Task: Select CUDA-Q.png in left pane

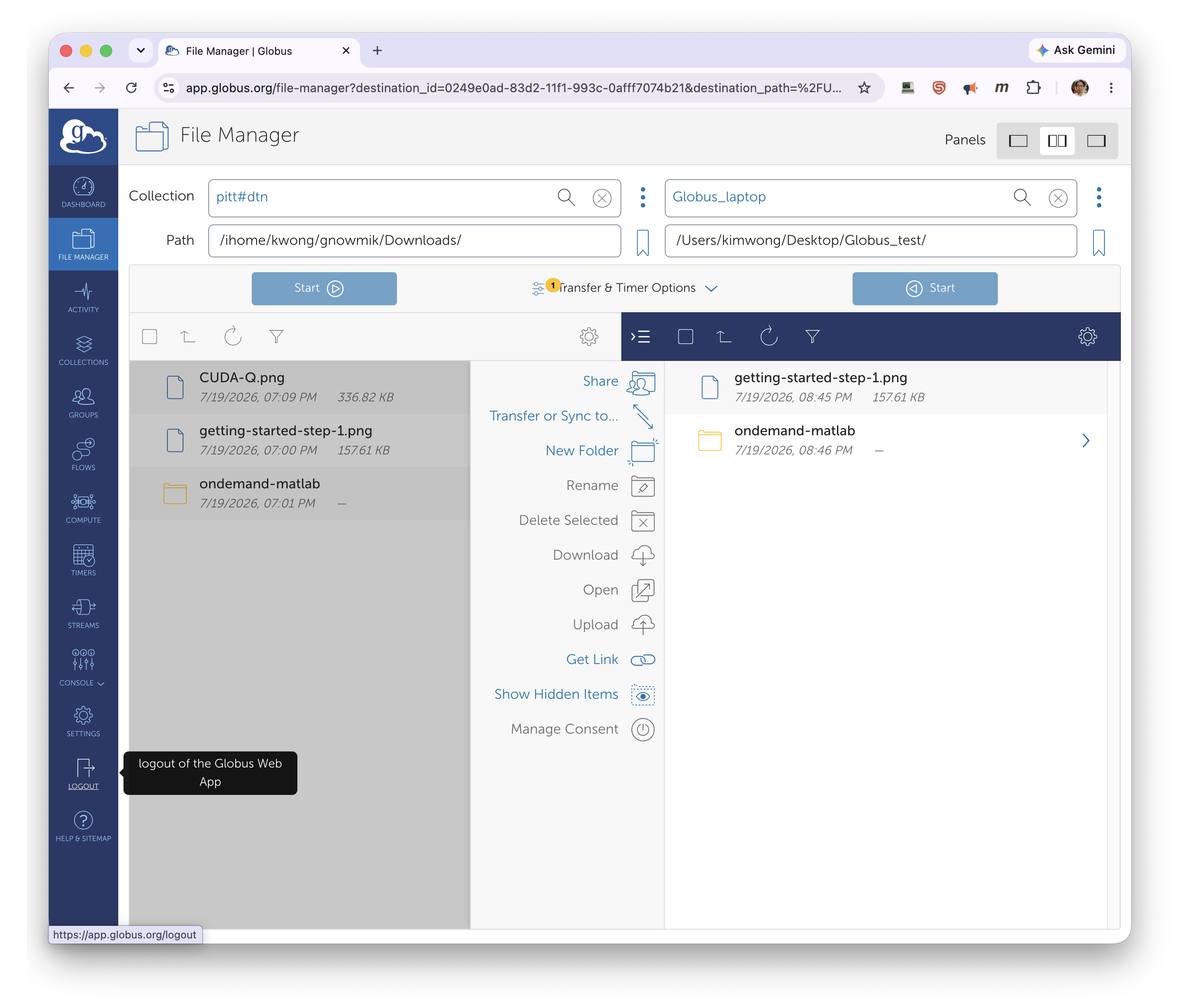Action: pyautogui.click(x=300, y=387)
